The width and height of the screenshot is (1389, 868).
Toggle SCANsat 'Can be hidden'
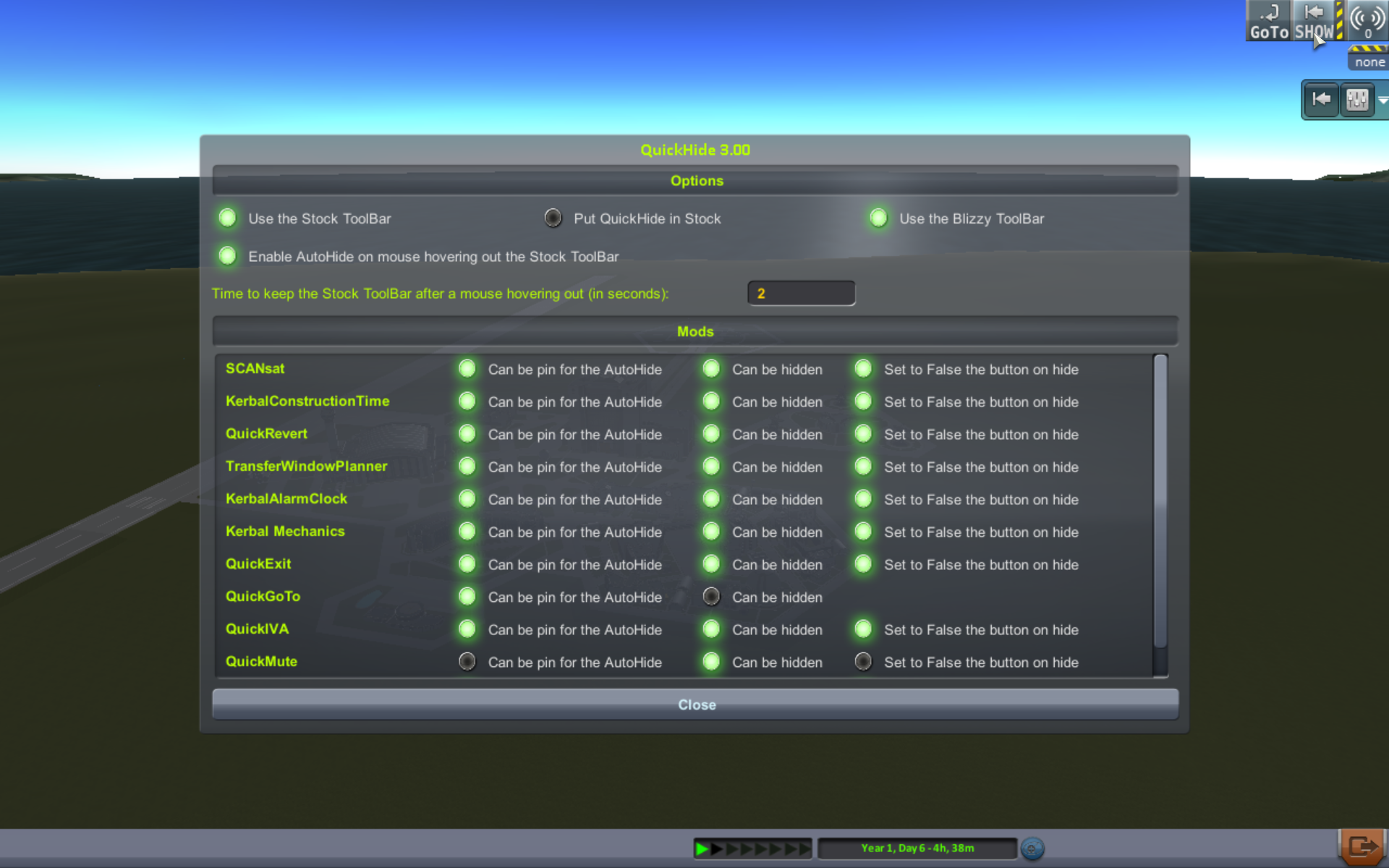tap(712, 369)
